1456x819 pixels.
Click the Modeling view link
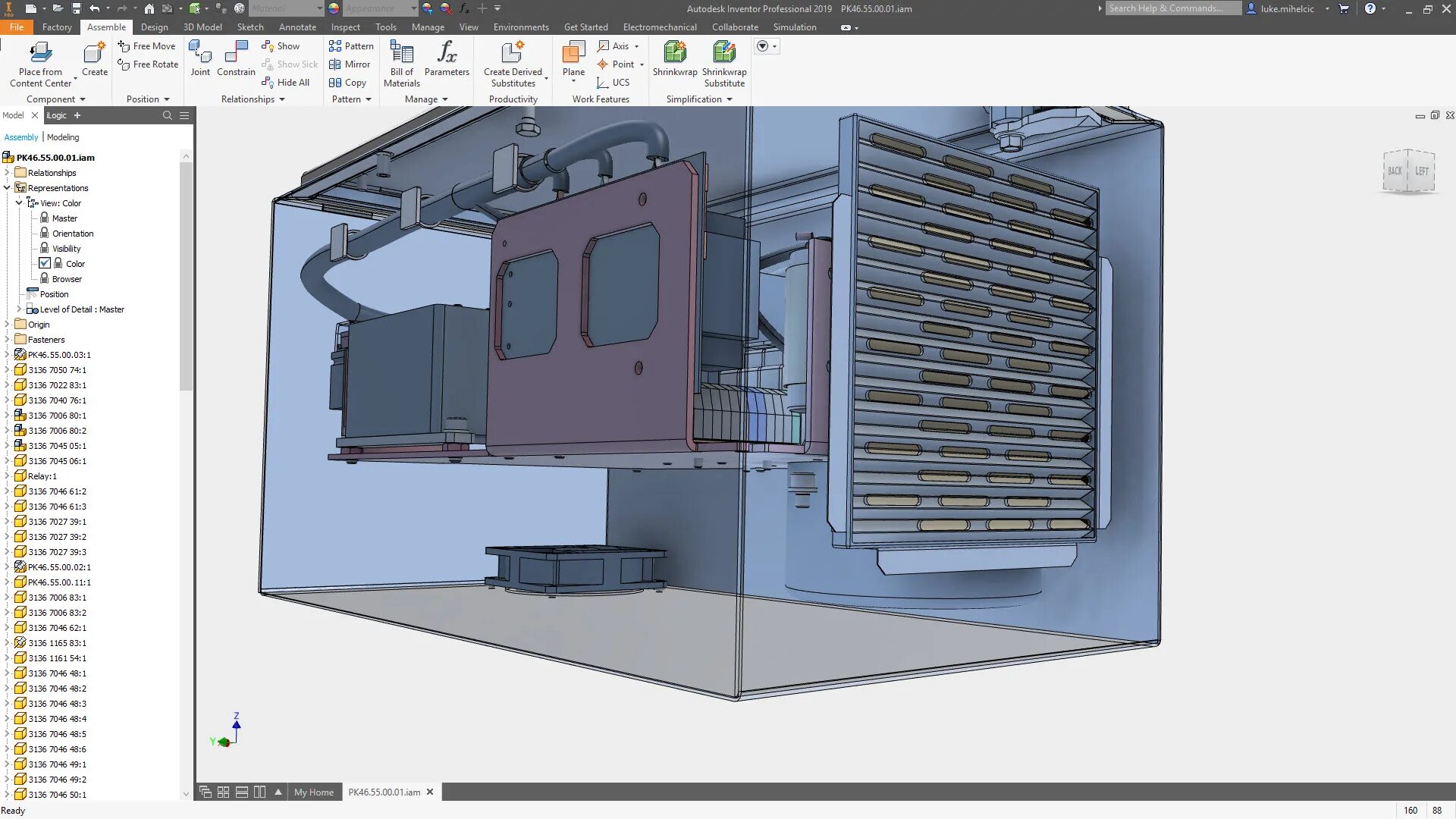tap(63, 137)
